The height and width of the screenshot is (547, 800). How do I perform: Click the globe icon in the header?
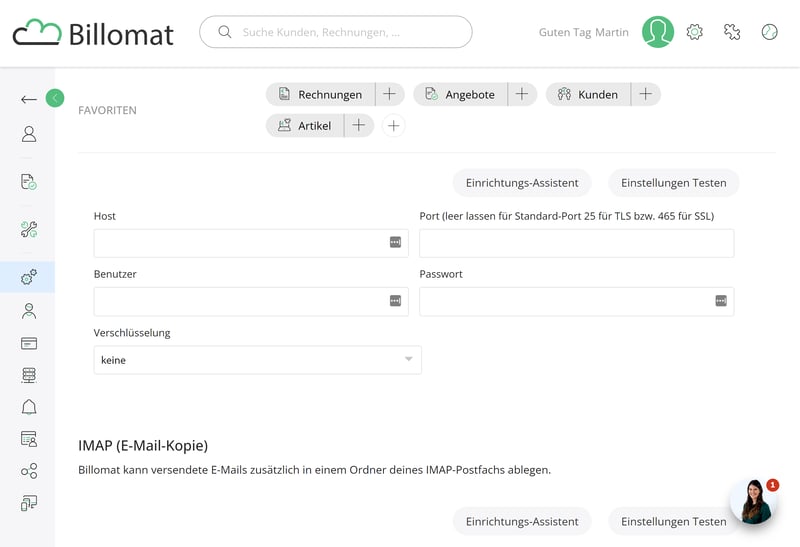tap(769, 32)
